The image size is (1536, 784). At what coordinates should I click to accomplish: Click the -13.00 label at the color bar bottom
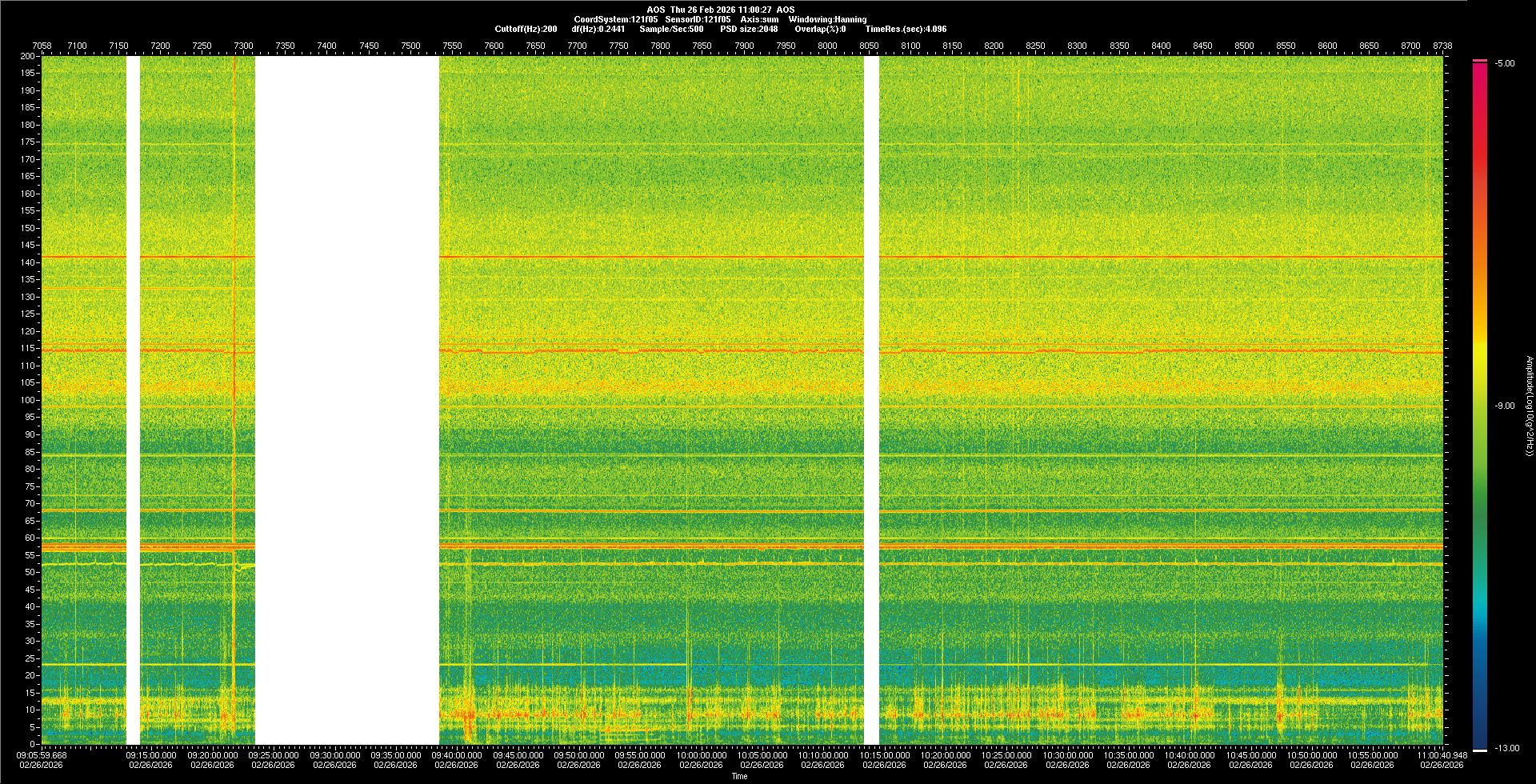pos(1506,749)
